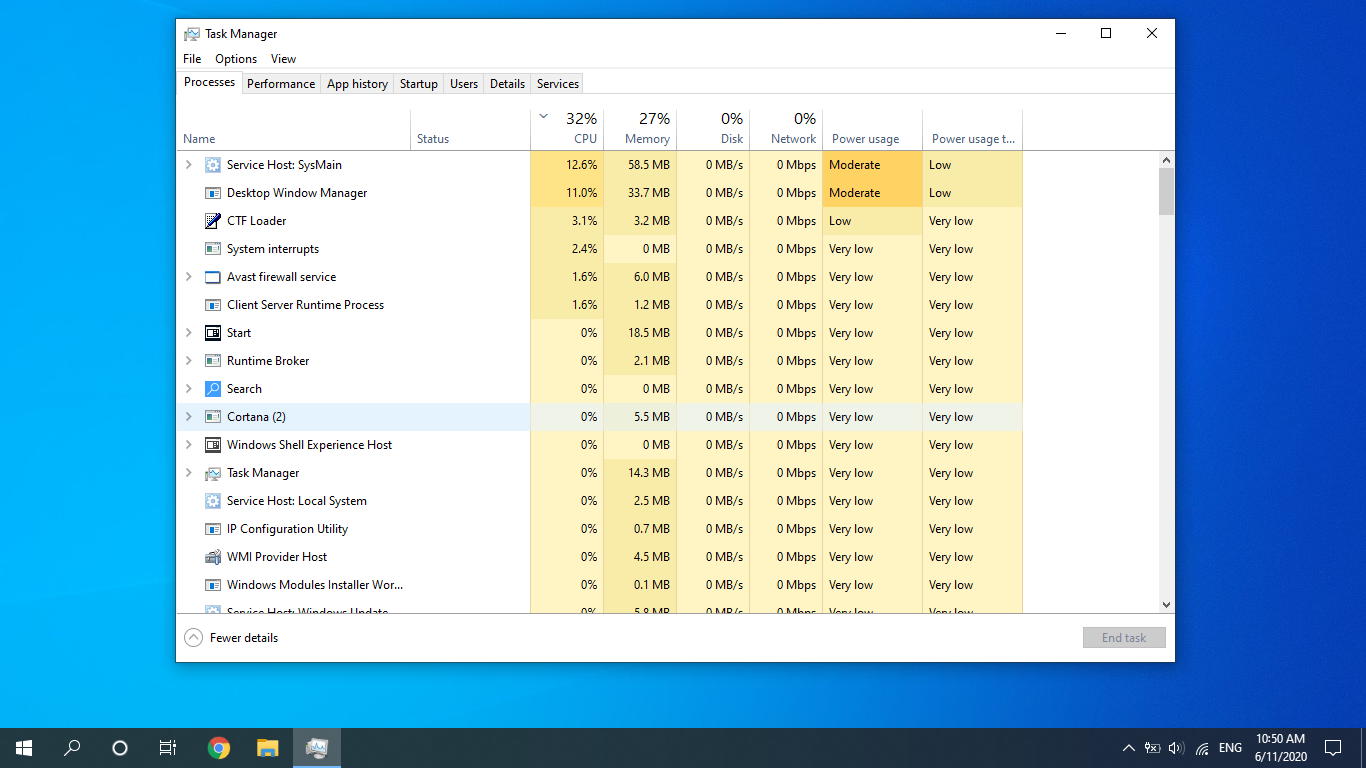Click the process list scrollbar thumb
This screenshot has height=768, width=1366.
pyautogui.click(x=1166, y=191)
